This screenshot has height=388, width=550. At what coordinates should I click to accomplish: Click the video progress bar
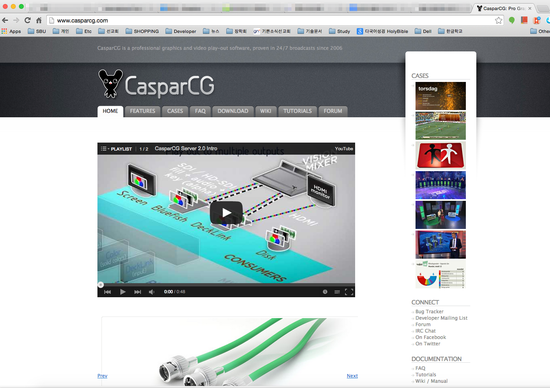coord(226,285)
